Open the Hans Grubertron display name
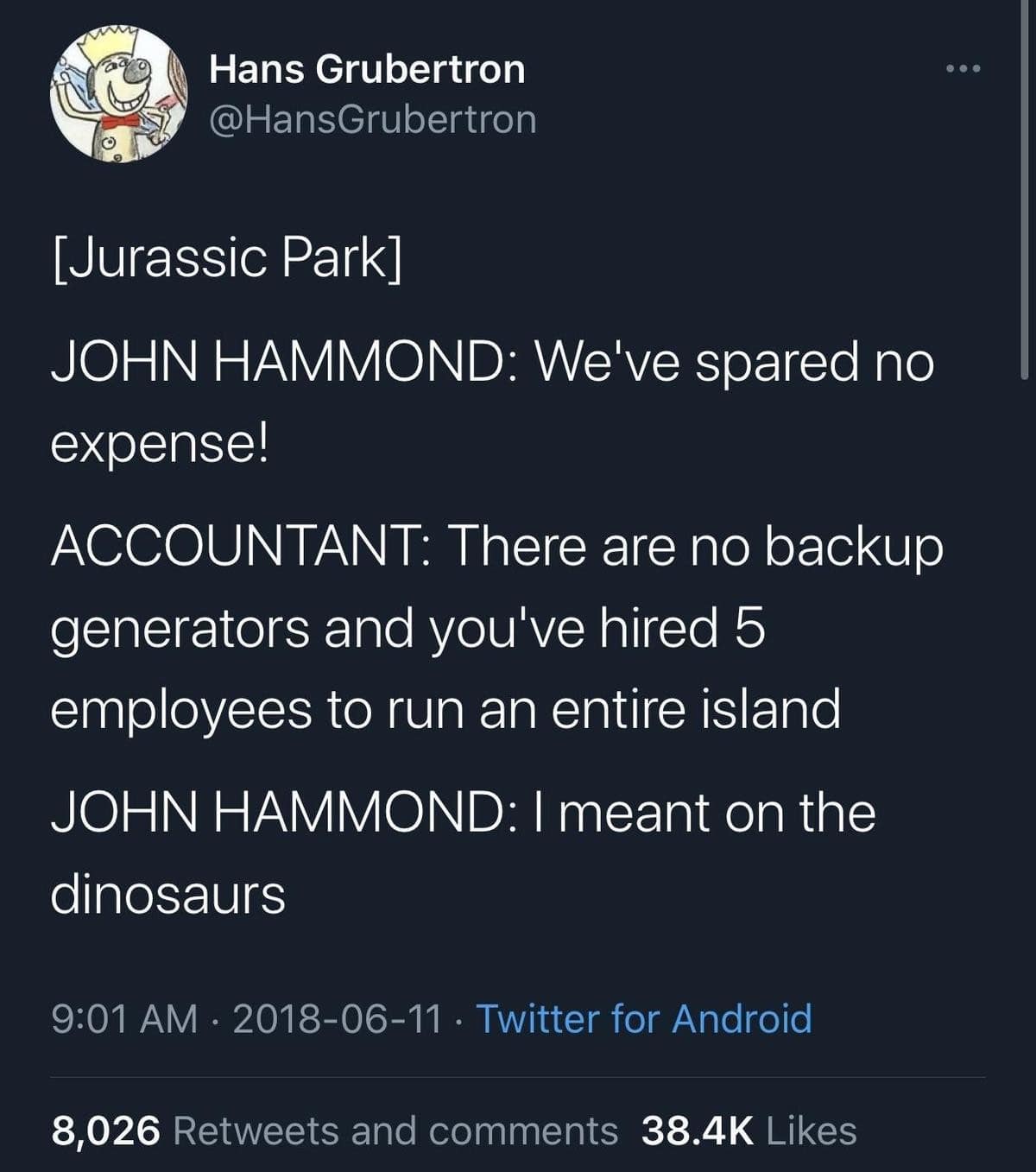The height and width of the screenshot is (1172, 1036). pyautogui.click(x=367, y=69)
